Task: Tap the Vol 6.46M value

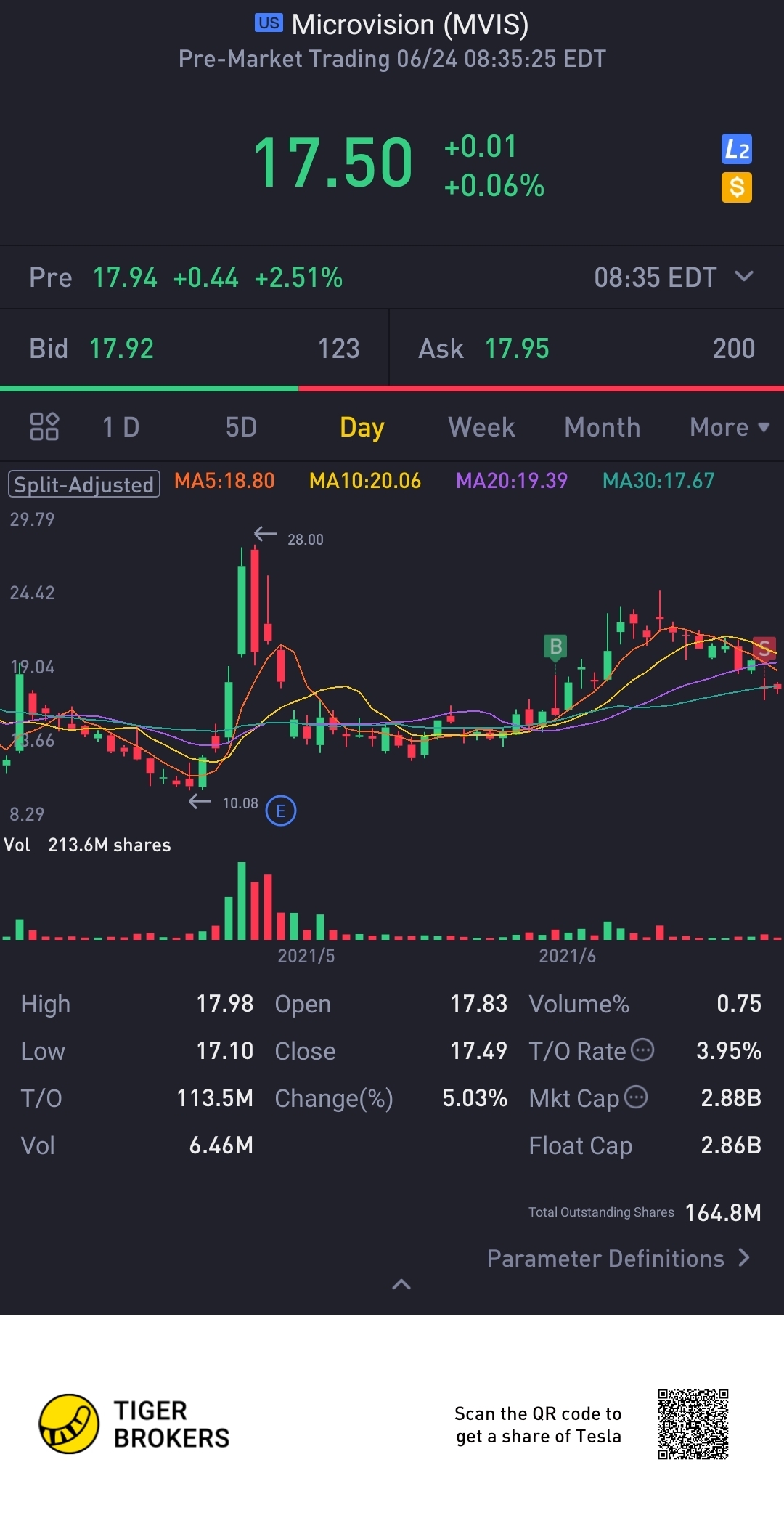Action: (221, 1145)
